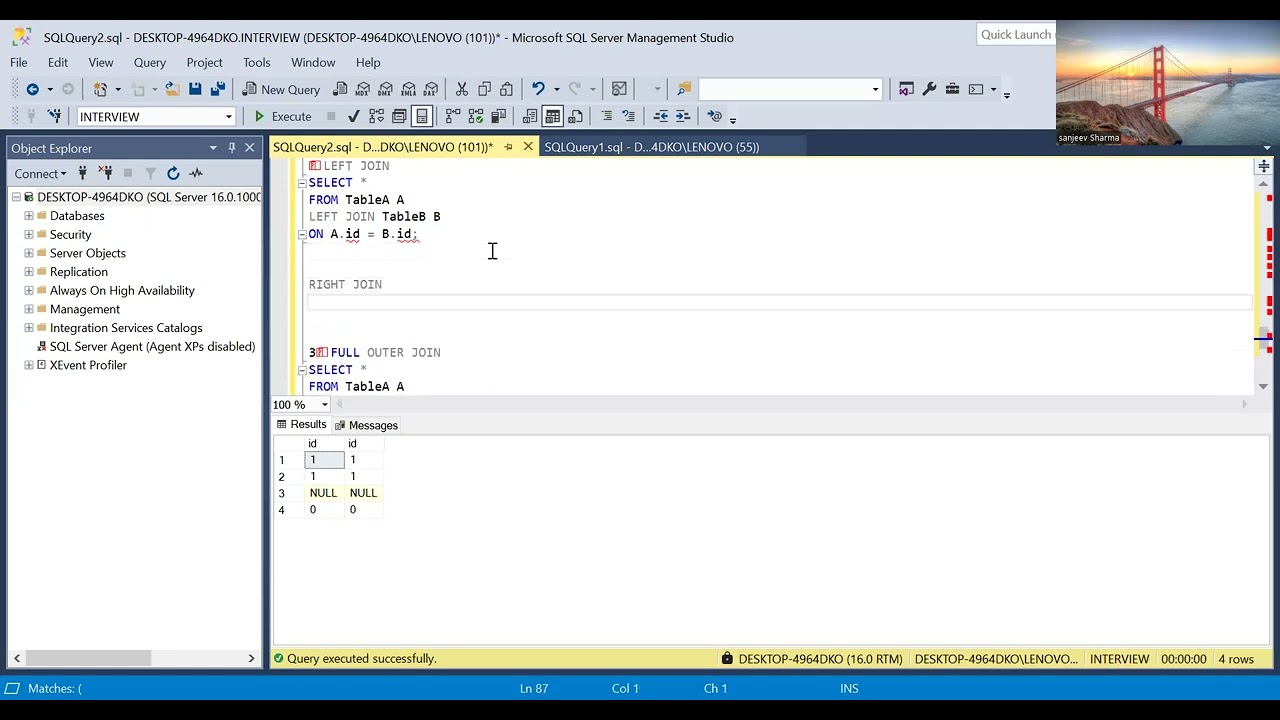Open the Connect dropdown in Object Explorer
The width and height of the screenshot is (1280, 720).
40,173
